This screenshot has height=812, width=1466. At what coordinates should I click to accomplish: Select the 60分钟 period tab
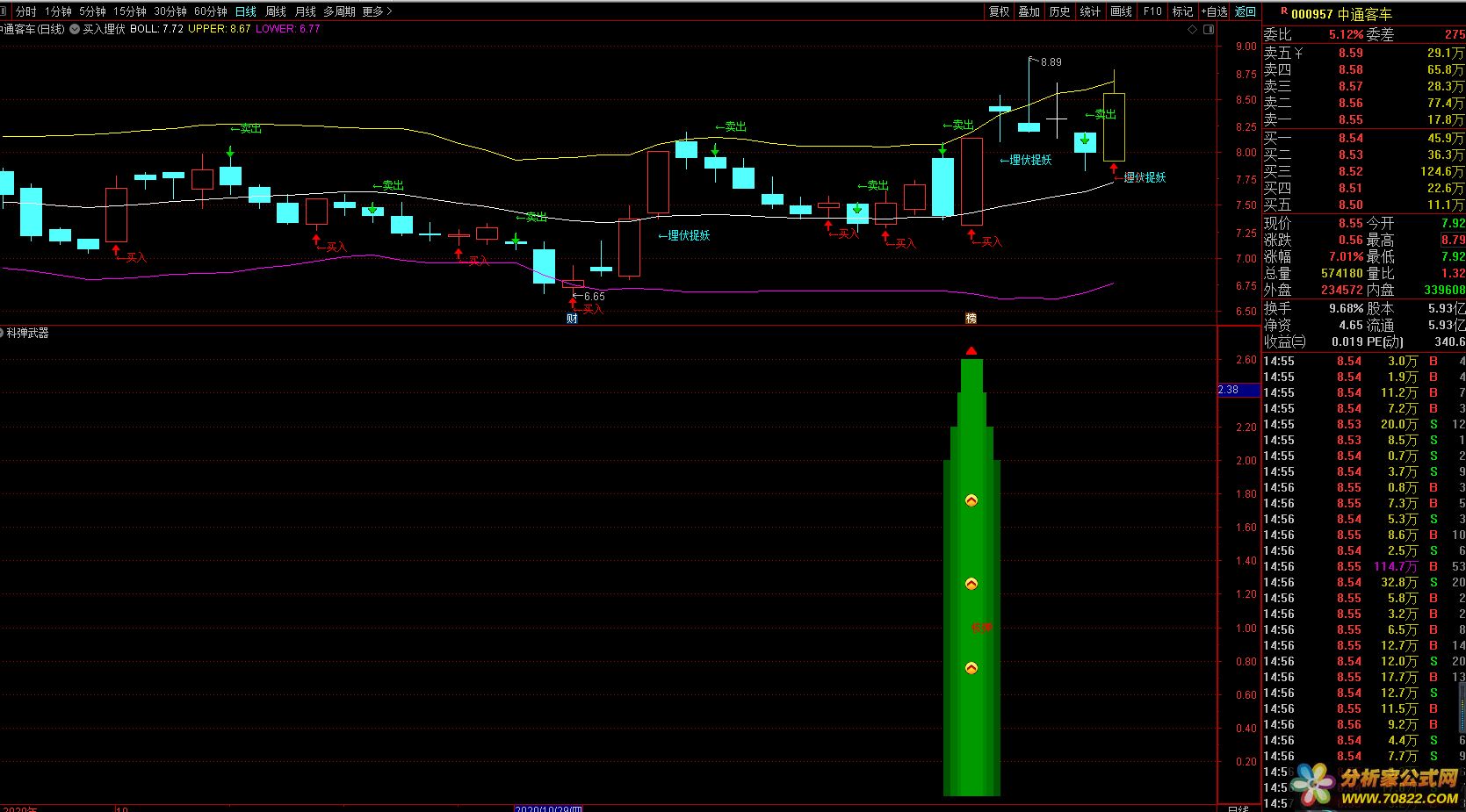click(211, 11)
